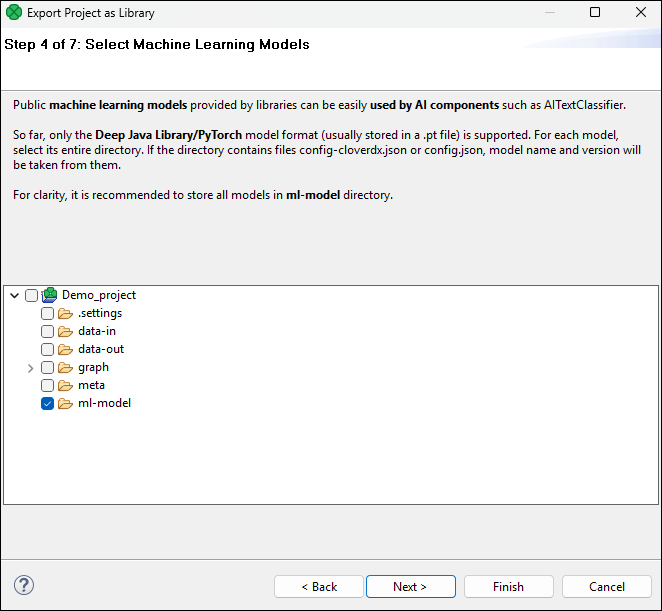The width and height of the screenshot is (662, 611).
Task: Check the graph folder checkbox
Action: (47, 368)
